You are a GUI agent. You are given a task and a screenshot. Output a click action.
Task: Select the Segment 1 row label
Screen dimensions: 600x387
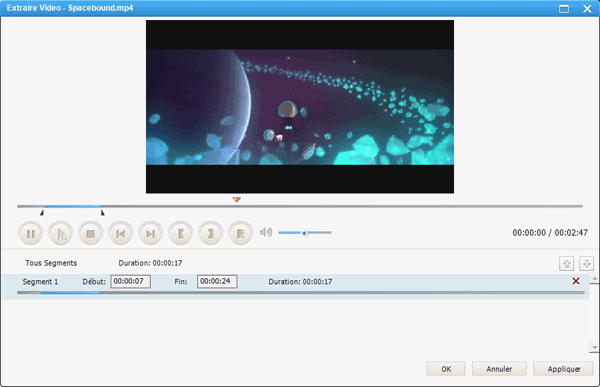tap(40, 282)
